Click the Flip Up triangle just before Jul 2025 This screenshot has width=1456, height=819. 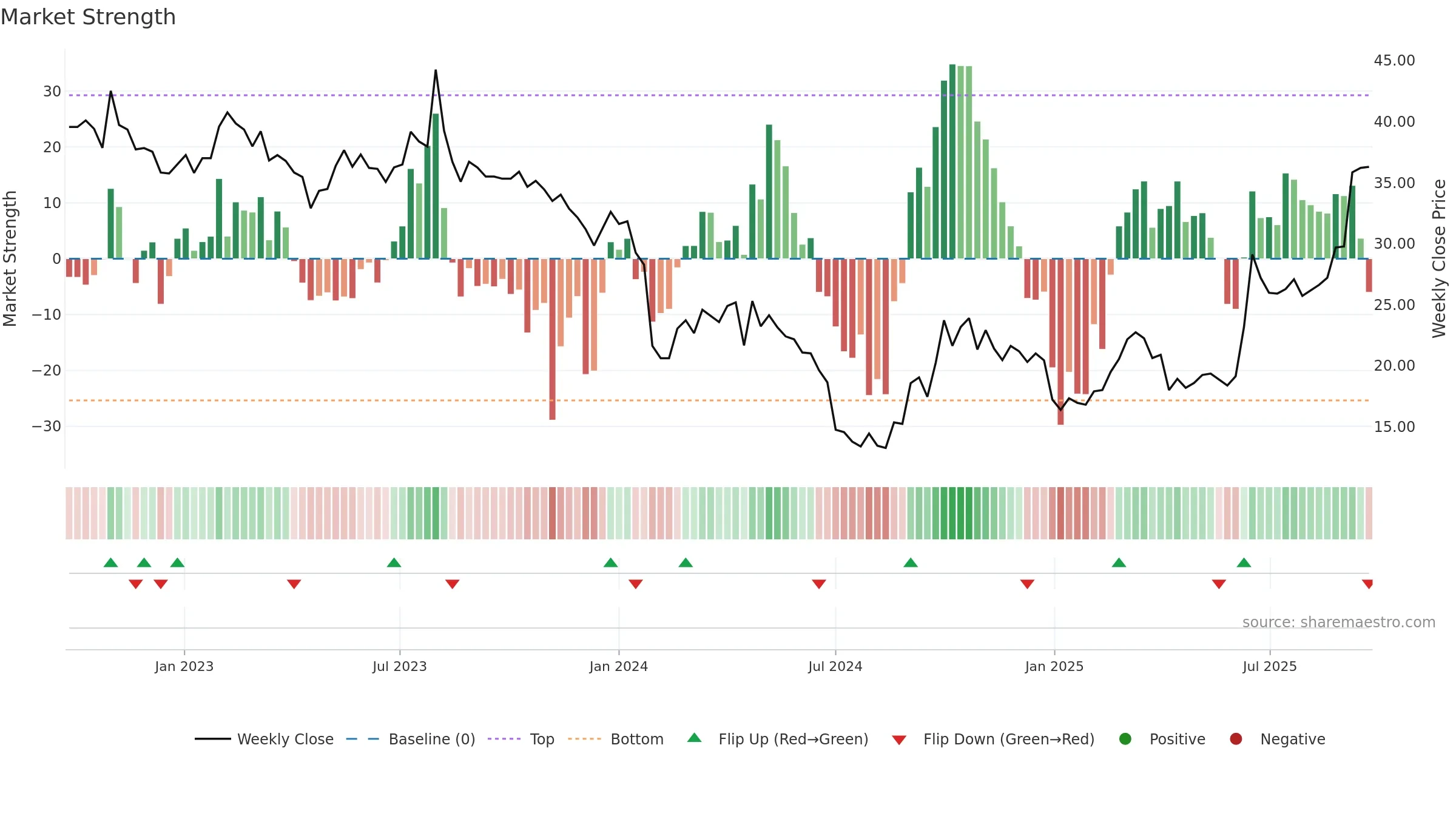[1244, 562]
